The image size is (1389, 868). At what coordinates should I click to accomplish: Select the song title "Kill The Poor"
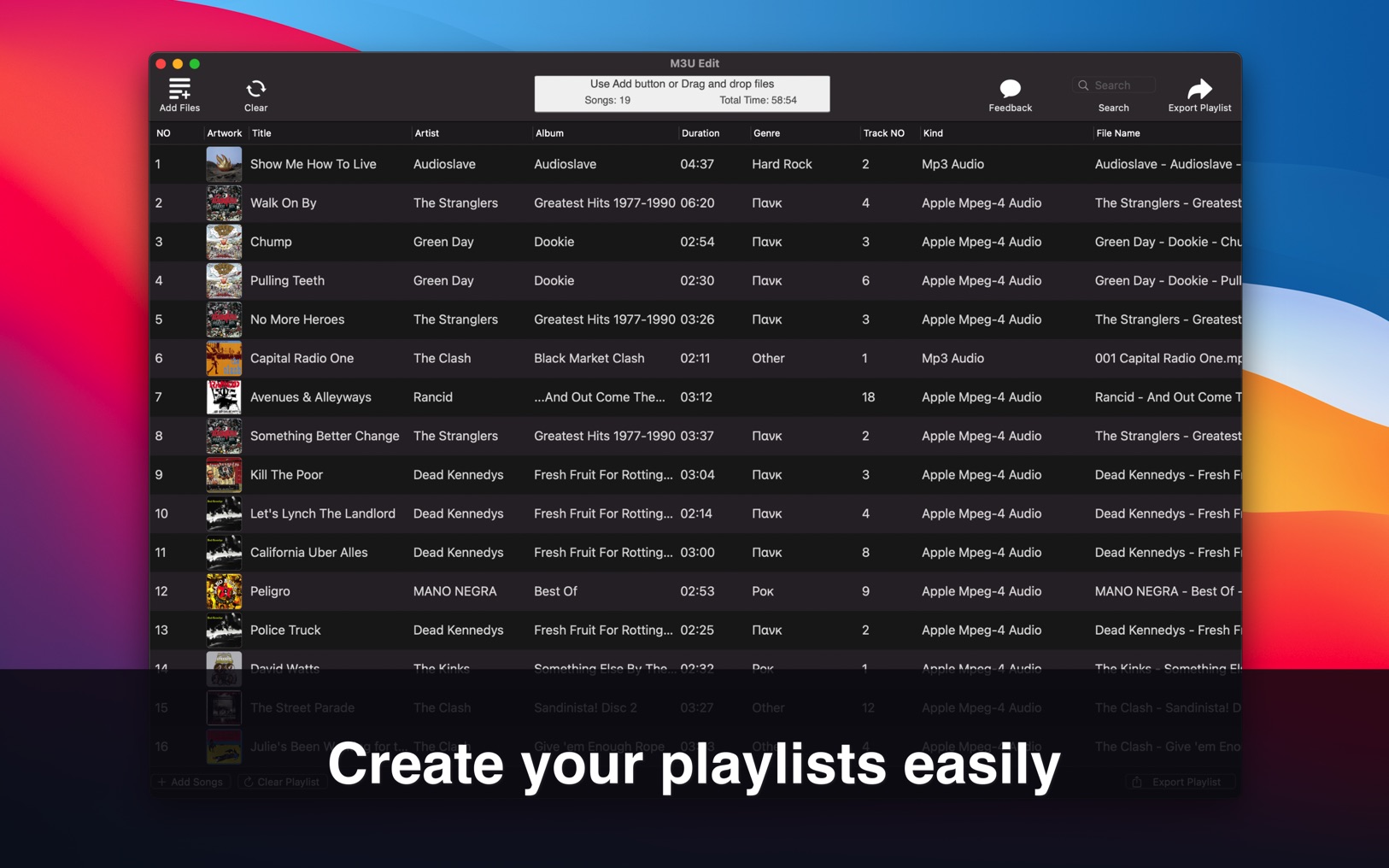click(x=286, y=475)
